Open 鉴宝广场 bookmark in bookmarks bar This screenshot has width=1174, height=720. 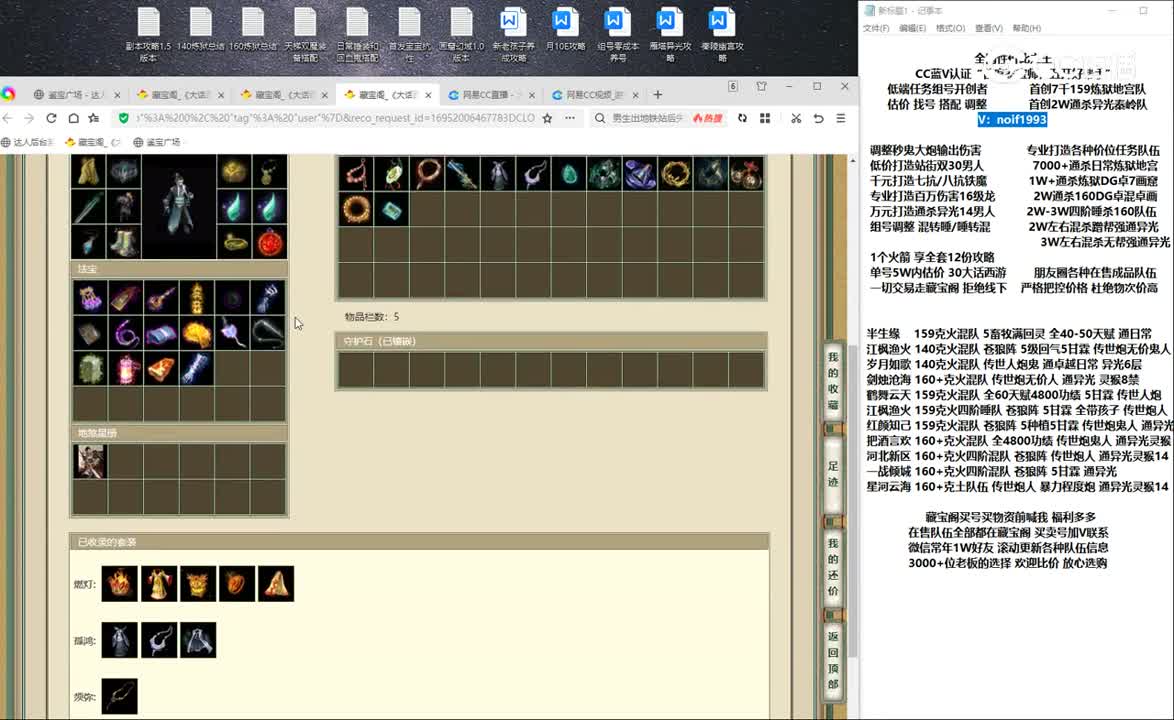click(x=156, y=141)
